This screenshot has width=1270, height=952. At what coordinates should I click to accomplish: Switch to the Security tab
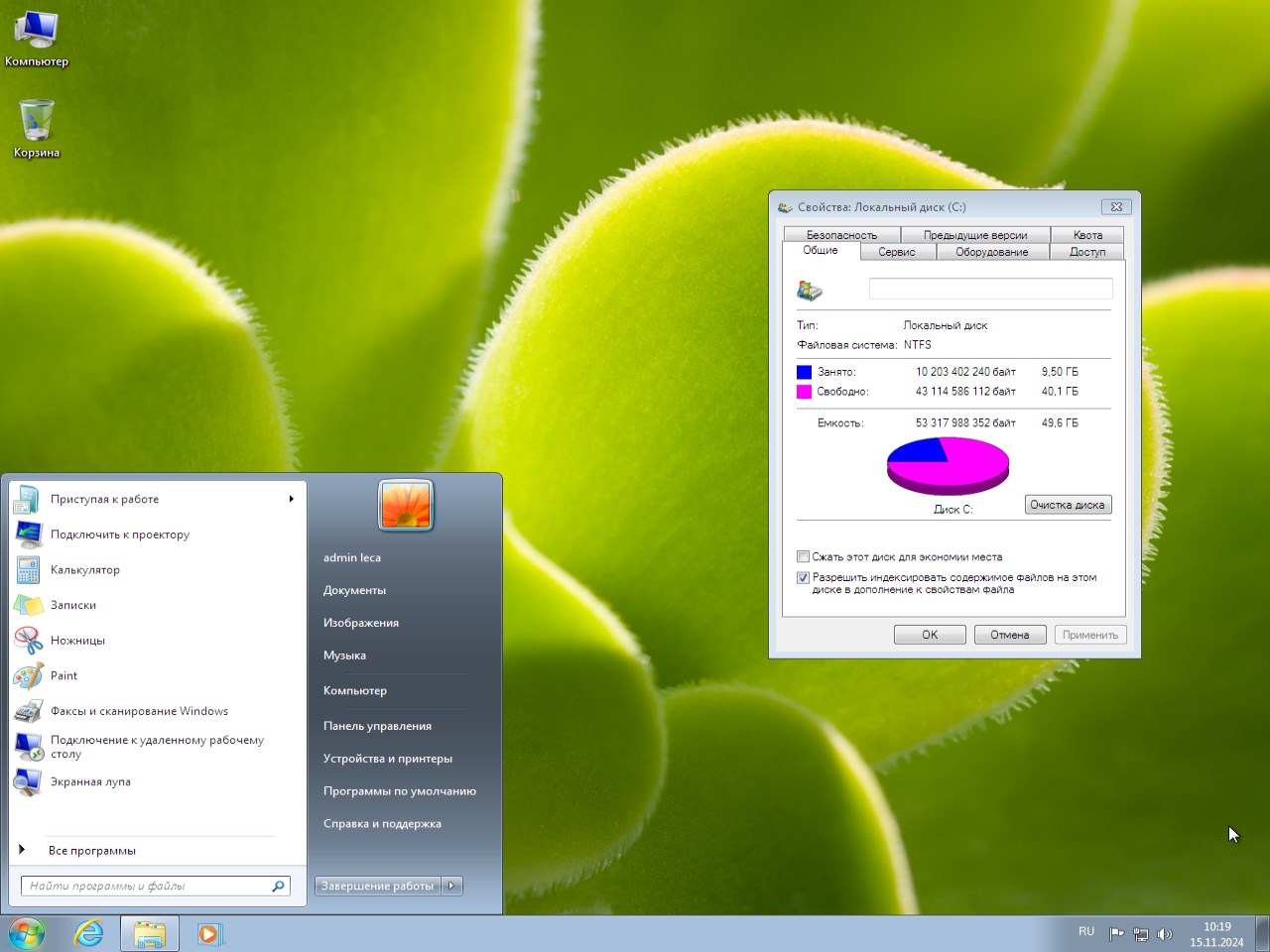coord(841,235)
